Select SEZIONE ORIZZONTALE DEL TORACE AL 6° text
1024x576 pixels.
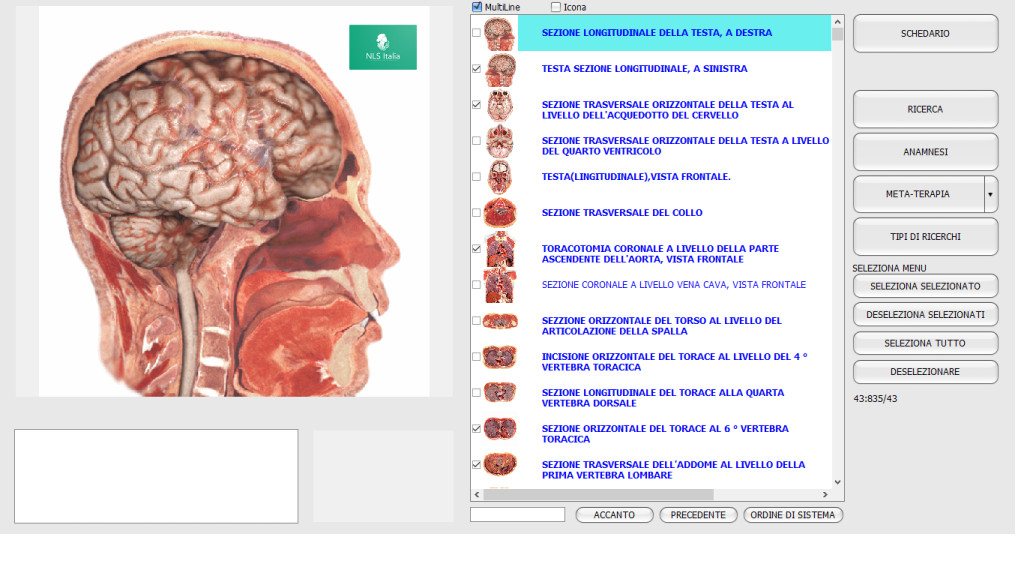coord(665,434)
